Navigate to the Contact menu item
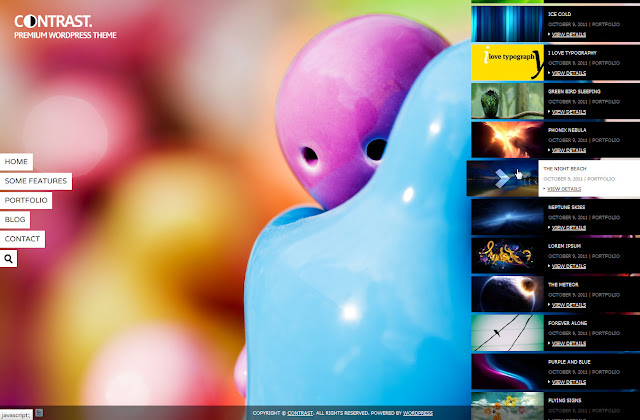This screenshot has width=640, height=420. (x=22, y=239)
